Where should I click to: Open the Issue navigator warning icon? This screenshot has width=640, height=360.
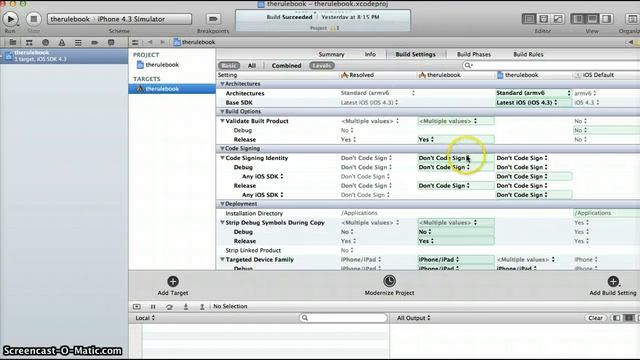tap(62, 42)
